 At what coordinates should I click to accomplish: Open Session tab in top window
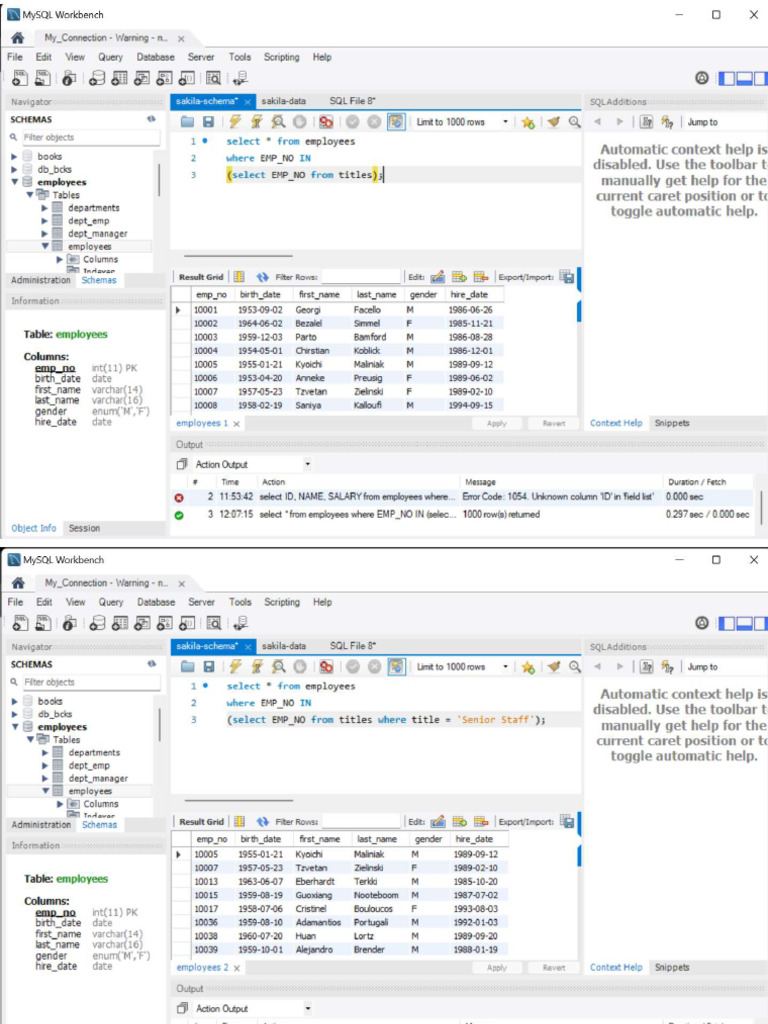pos(84,528)
